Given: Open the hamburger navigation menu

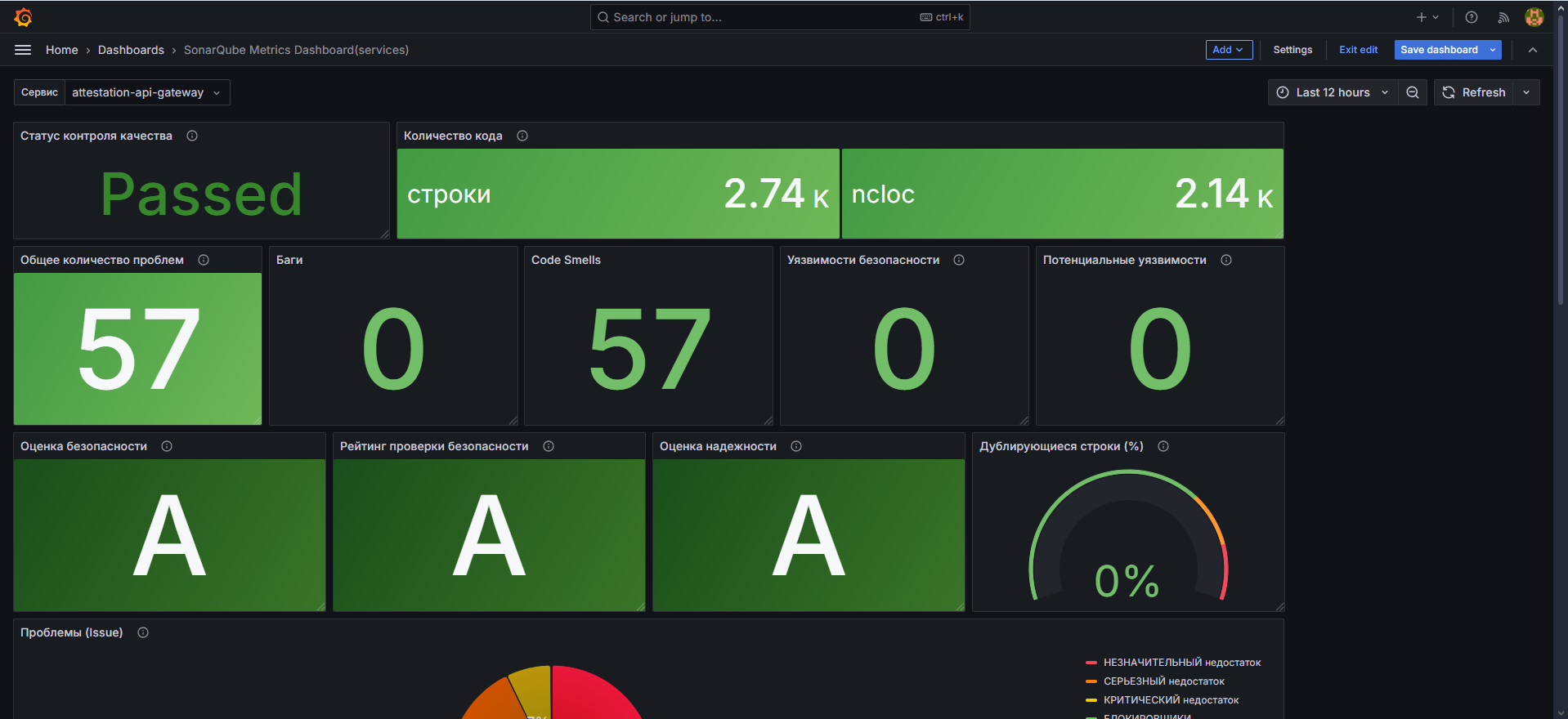Looking at the screenshot, I should [x=23, y=50].
